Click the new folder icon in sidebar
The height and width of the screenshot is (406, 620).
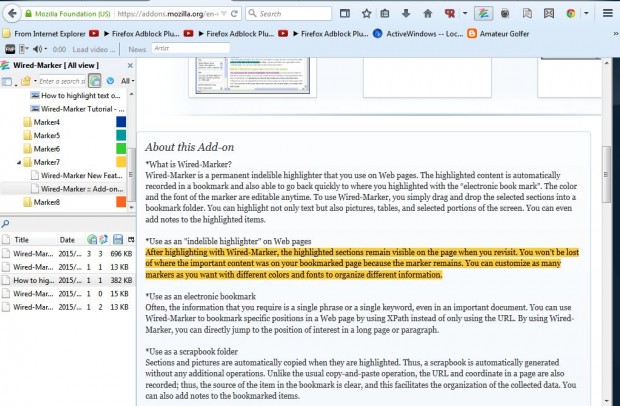(26, 81)
